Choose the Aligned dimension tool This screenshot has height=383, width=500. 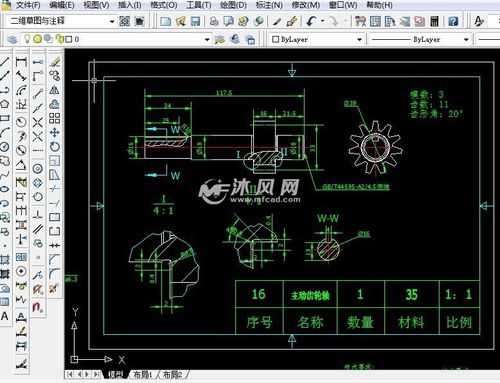pyautogui.click(x=21, y=76)
